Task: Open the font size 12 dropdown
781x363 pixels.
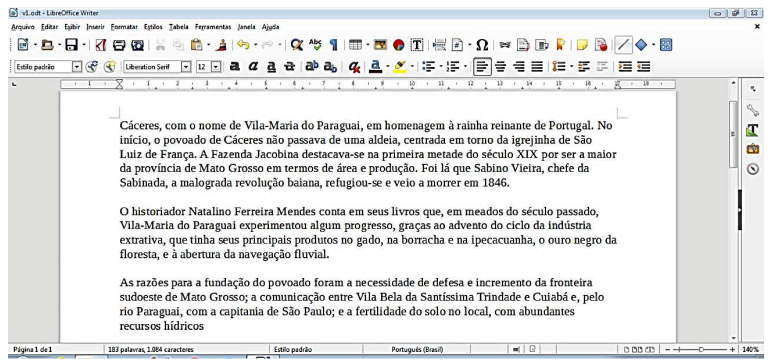Action: pos(216,67)
